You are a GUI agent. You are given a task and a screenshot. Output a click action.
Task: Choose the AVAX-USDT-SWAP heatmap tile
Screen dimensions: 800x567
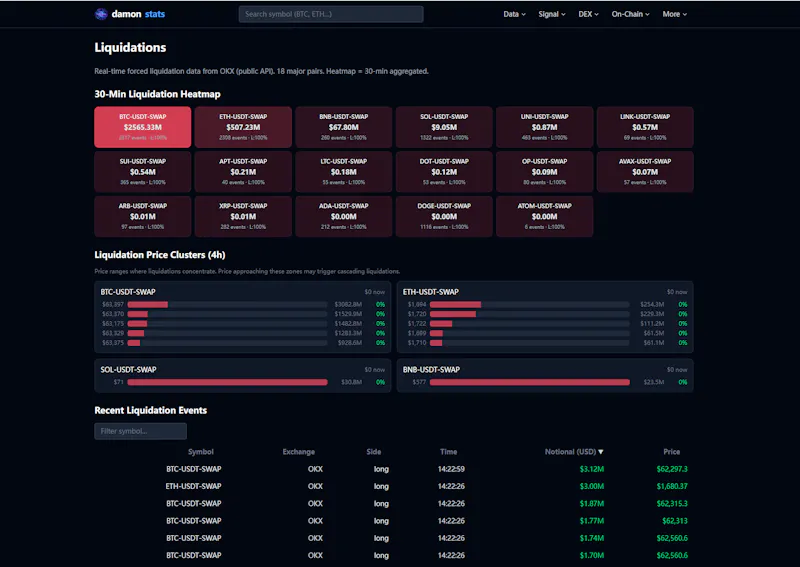click(x=645, y=171)
